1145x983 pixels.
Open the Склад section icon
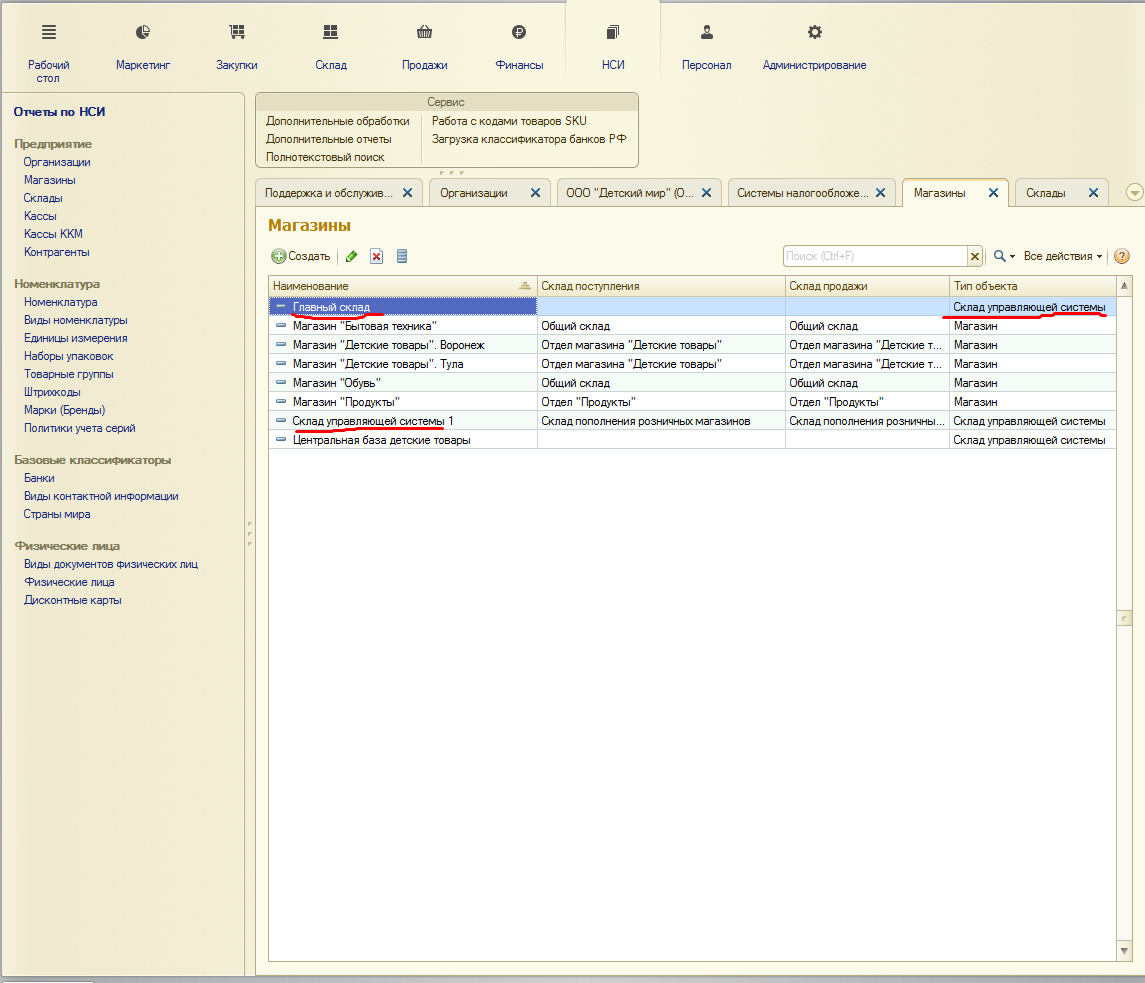[331, 33]
